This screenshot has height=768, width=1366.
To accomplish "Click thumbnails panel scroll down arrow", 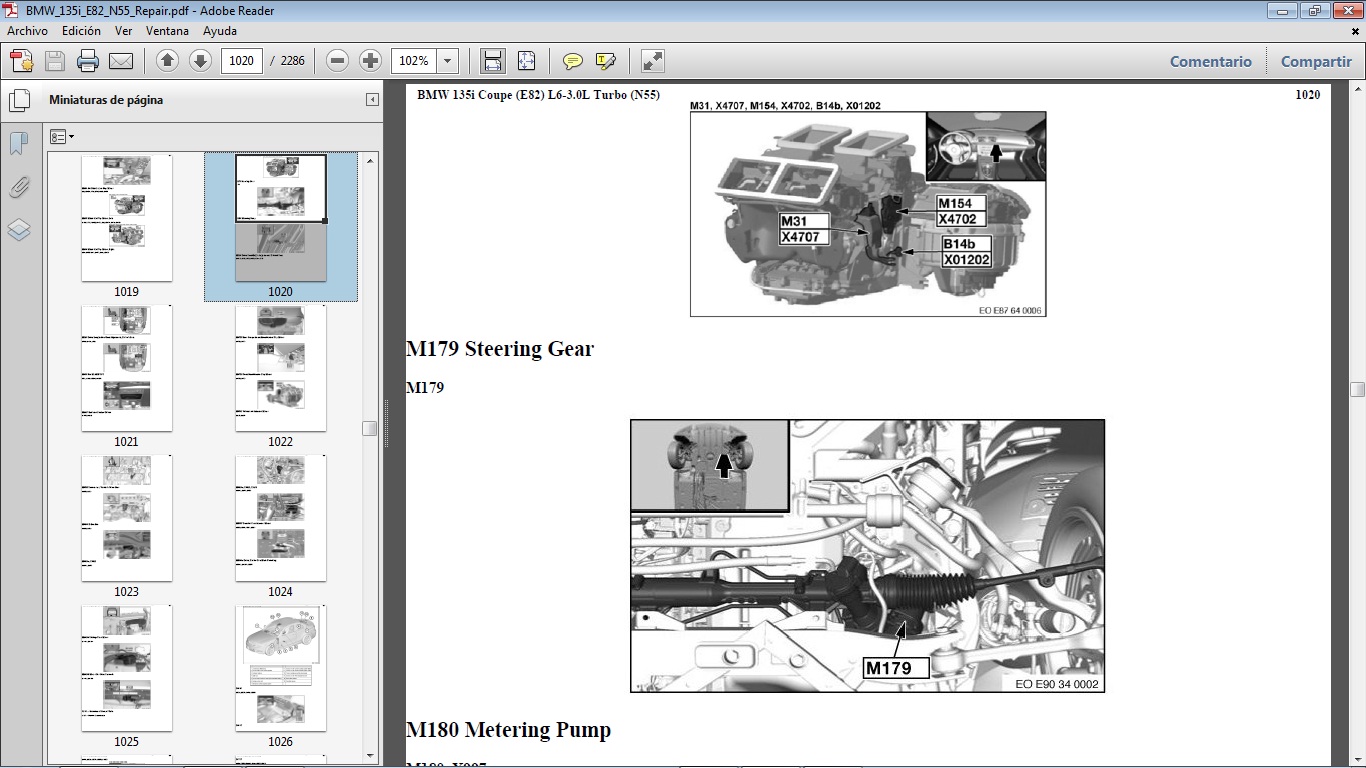I will tap(370, 755).
